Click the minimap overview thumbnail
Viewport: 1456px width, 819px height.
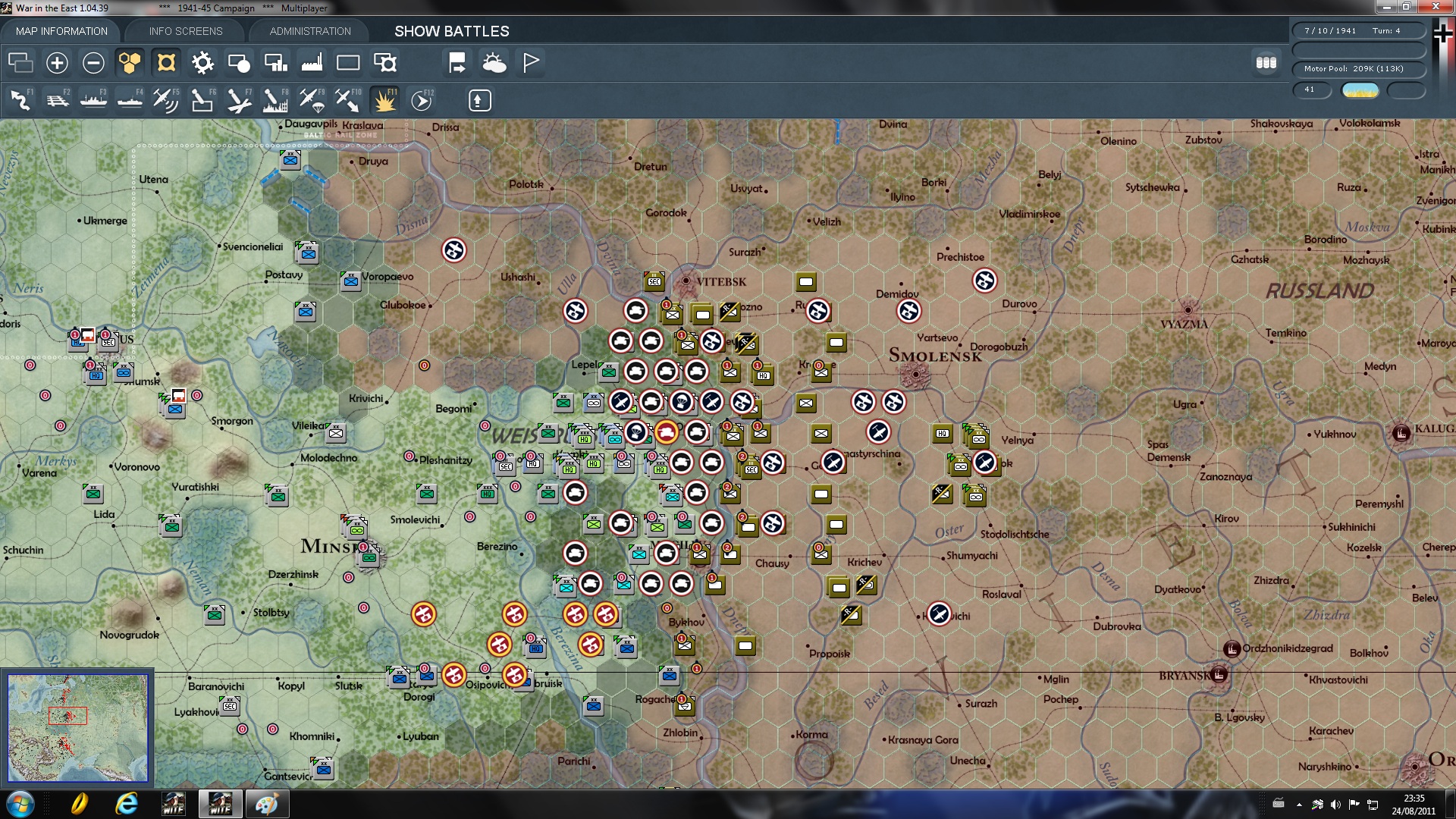(x=77, y=728)
